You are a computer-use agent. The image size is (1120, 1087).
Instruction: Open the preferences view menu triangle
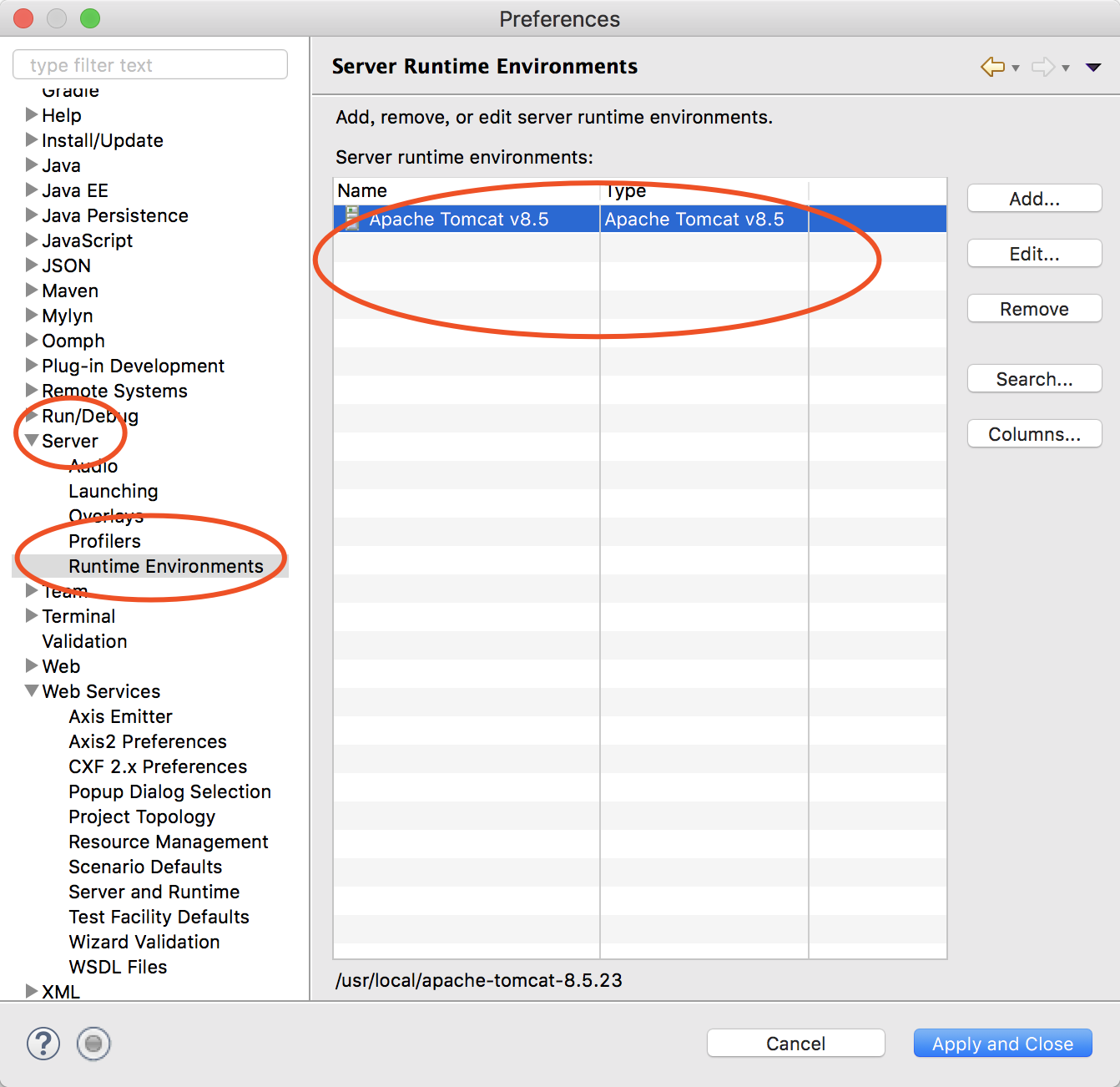[x=1093, y=68]
